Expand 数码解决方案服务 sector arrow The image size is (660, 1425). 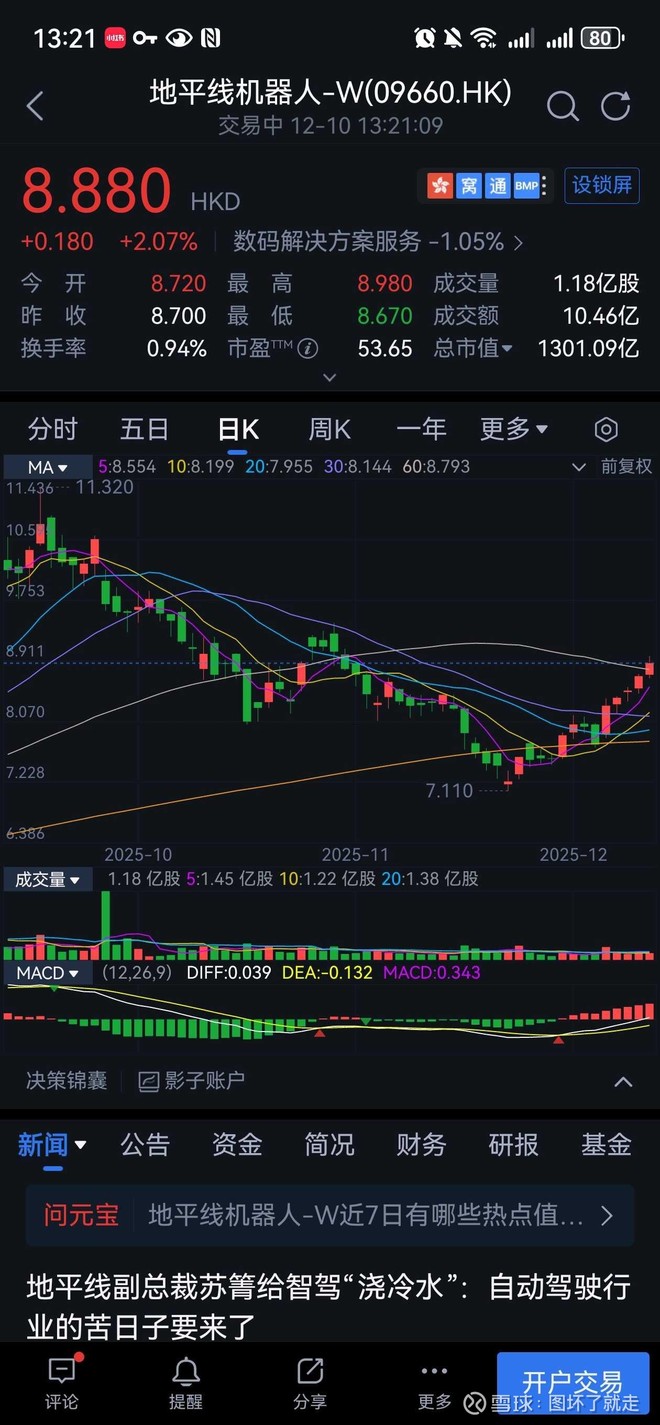coord(517,242)
